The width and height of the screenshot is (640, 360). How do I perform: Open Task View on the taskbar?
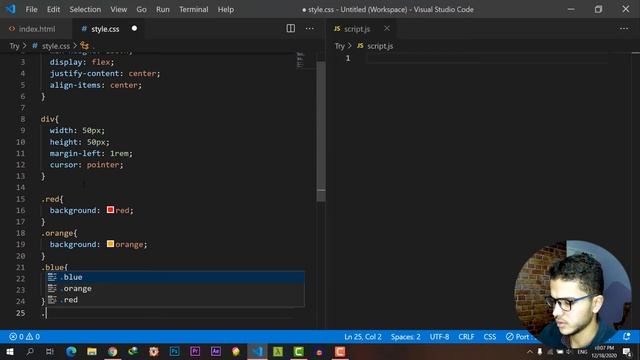(x=50, y=351)
